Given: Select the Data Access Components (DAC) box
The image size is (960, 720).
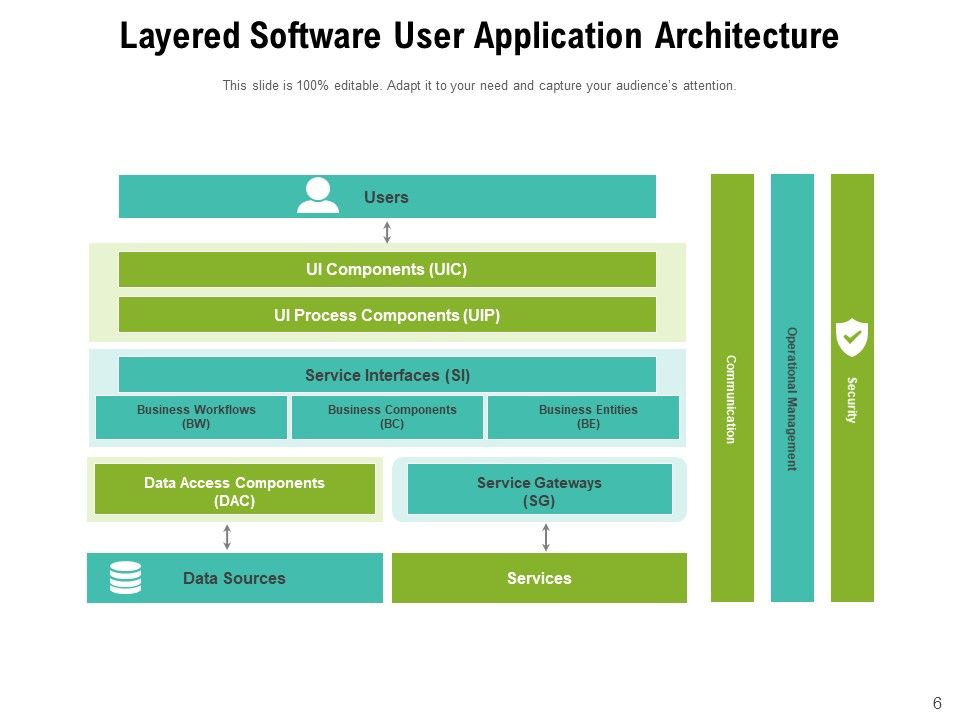Looking at the screenshot, I should 234,489.
